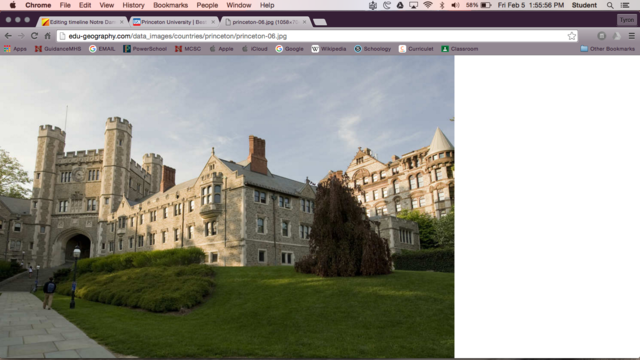Image resolution: width=640 pixels, height=360 pixels.
Task: Open the iCloud bookmark
Action: pos(254,49)
